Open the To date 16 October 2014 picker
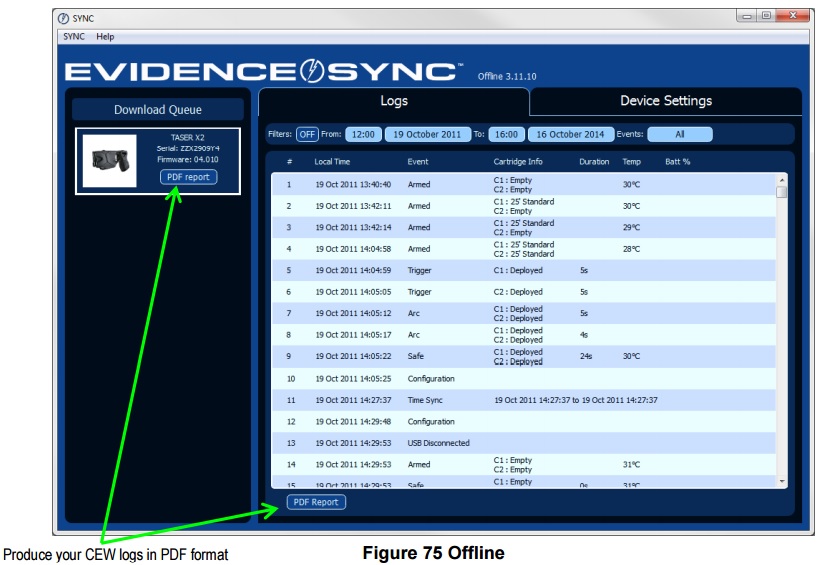 pos(569,134)
